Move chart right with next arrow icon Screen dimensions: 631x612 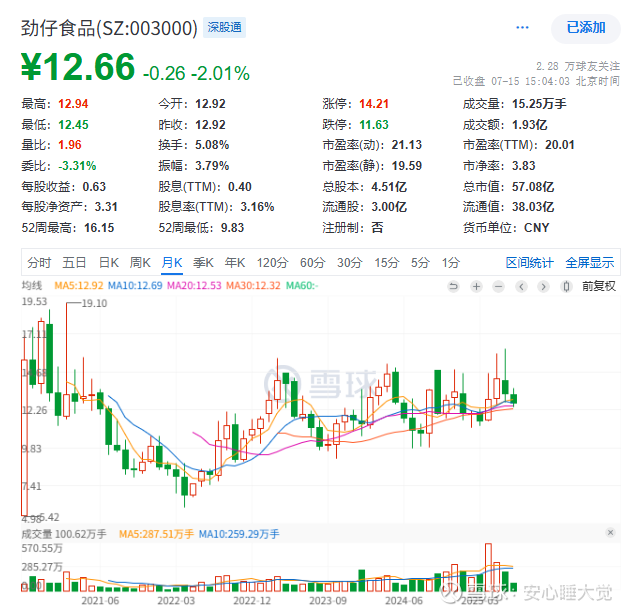coord(543,286)
